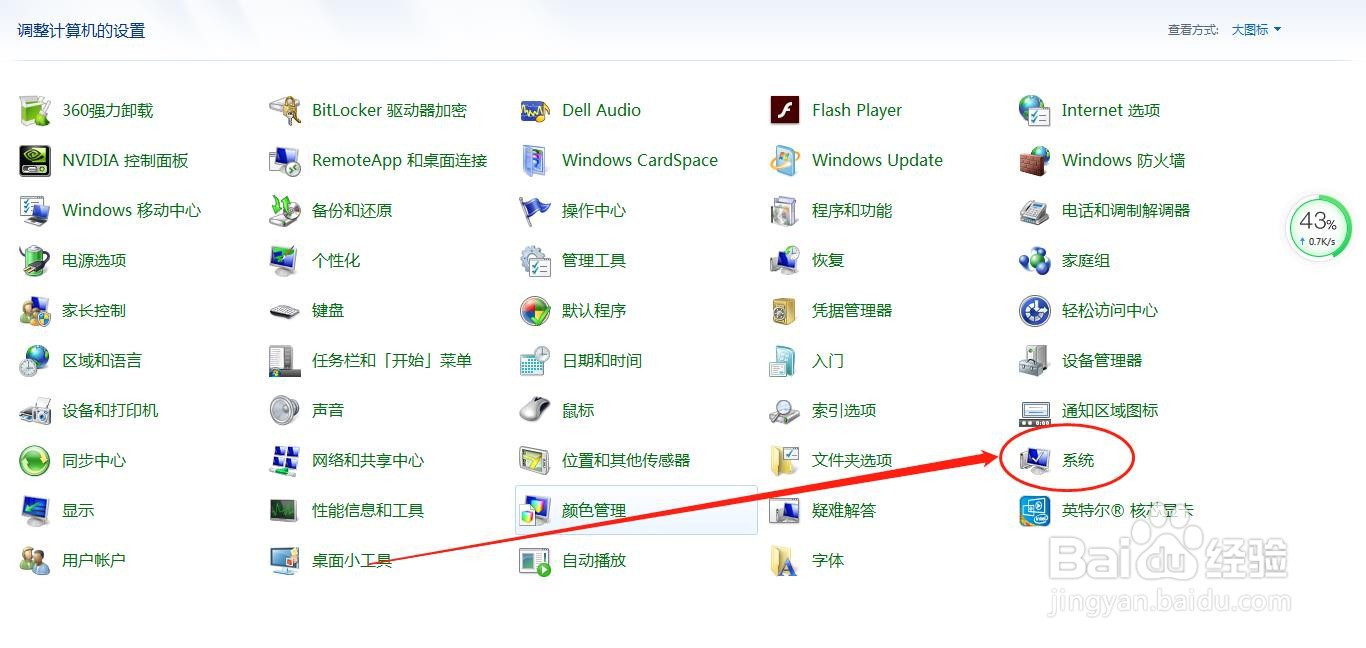
Task: Open Windows Update icon
Action: (x=785, y=160)
